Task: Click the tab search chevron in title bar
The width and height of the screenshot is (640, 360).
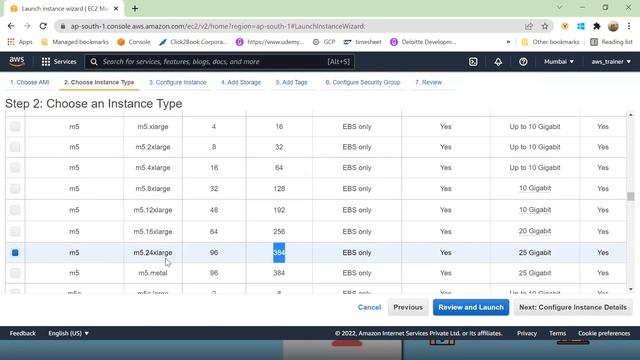Action: (560, 8)
